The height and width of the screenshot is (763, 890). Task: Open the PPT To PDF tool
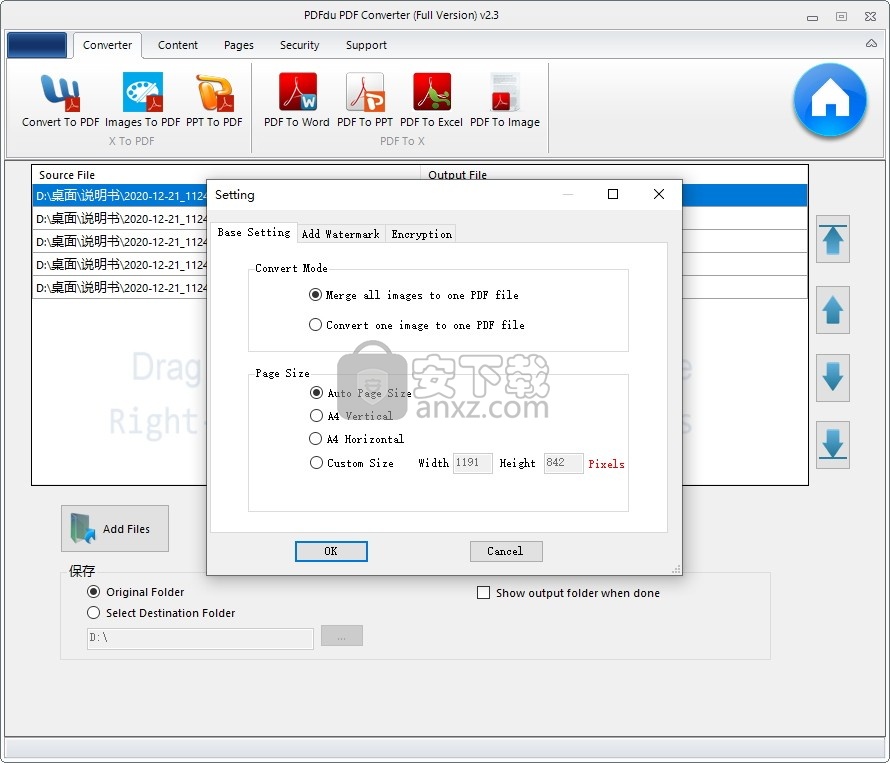click(x=214, y=101)
